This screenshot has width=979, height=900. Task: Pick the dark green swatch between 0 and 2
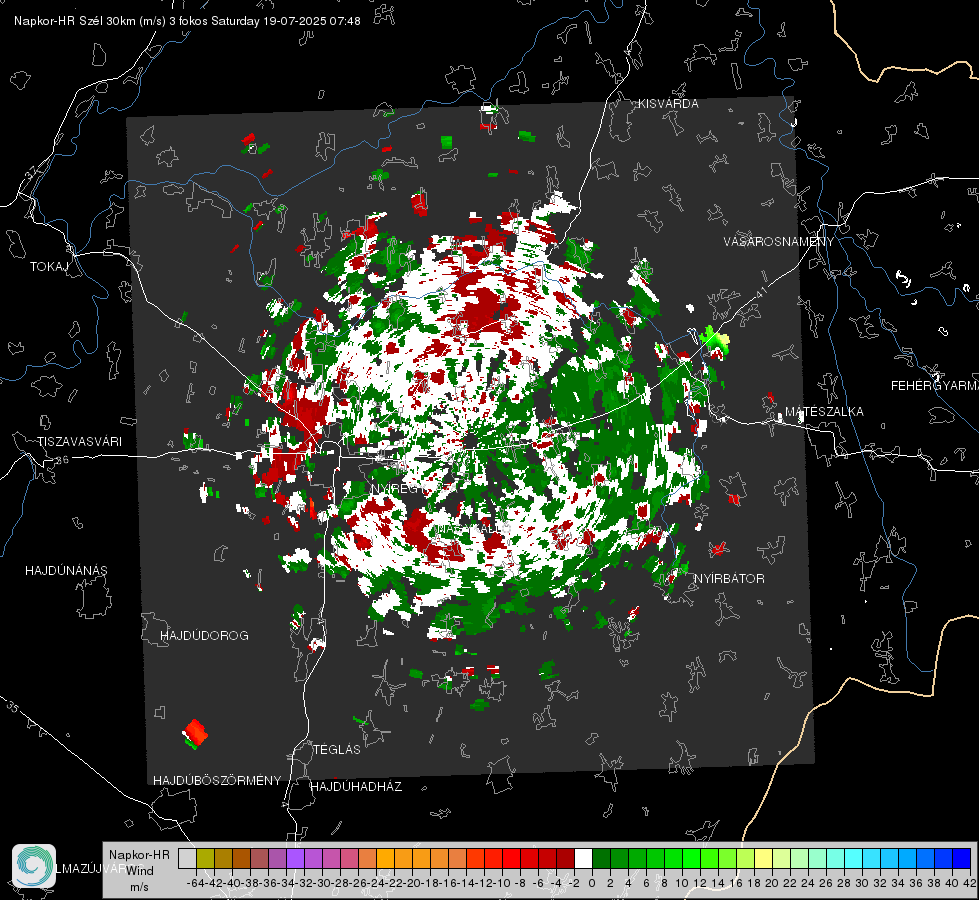pos(601,858)
